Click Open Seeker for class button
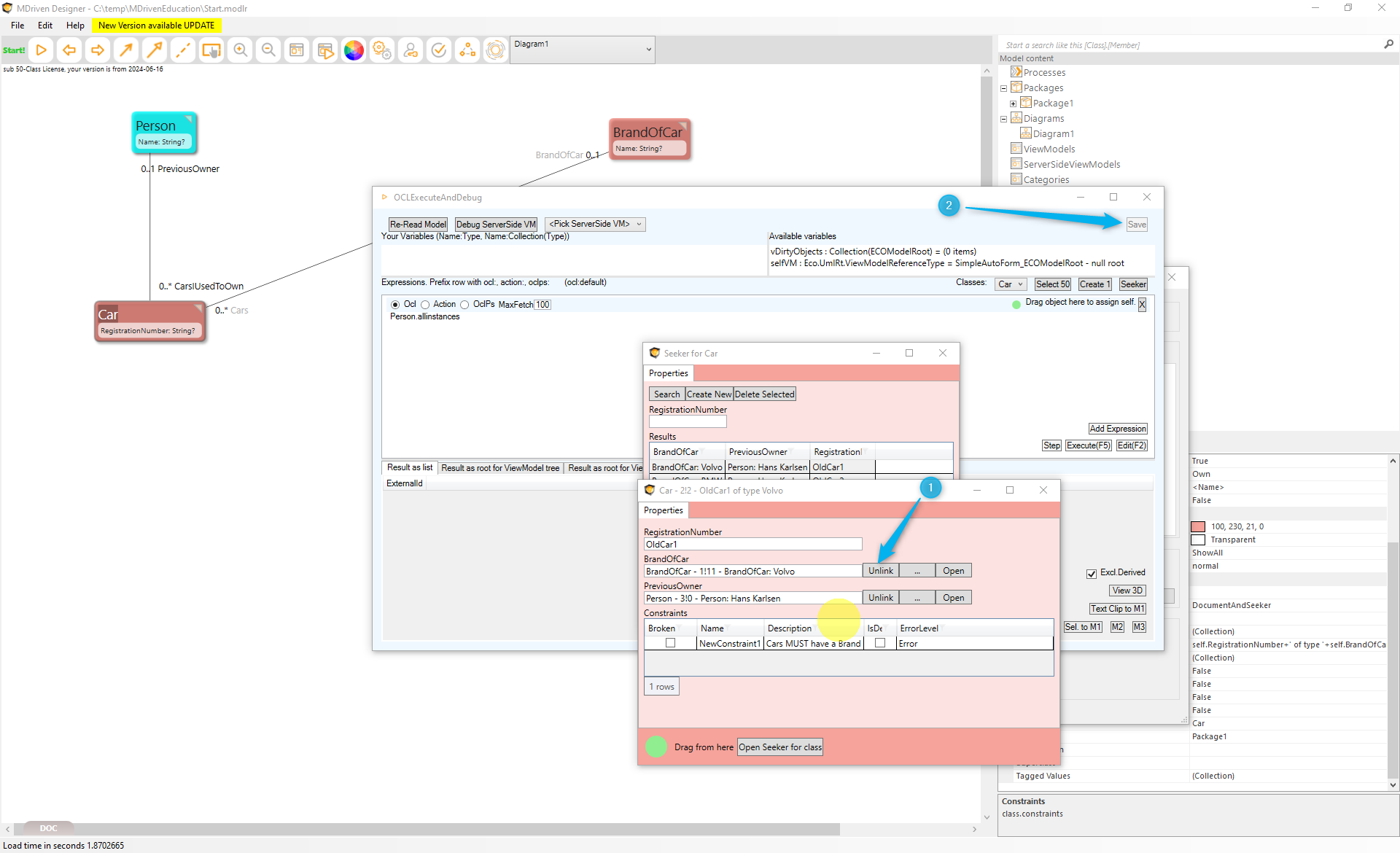Screen dimensions: 1400x853 pyautogui.click(x=779, y=747)
